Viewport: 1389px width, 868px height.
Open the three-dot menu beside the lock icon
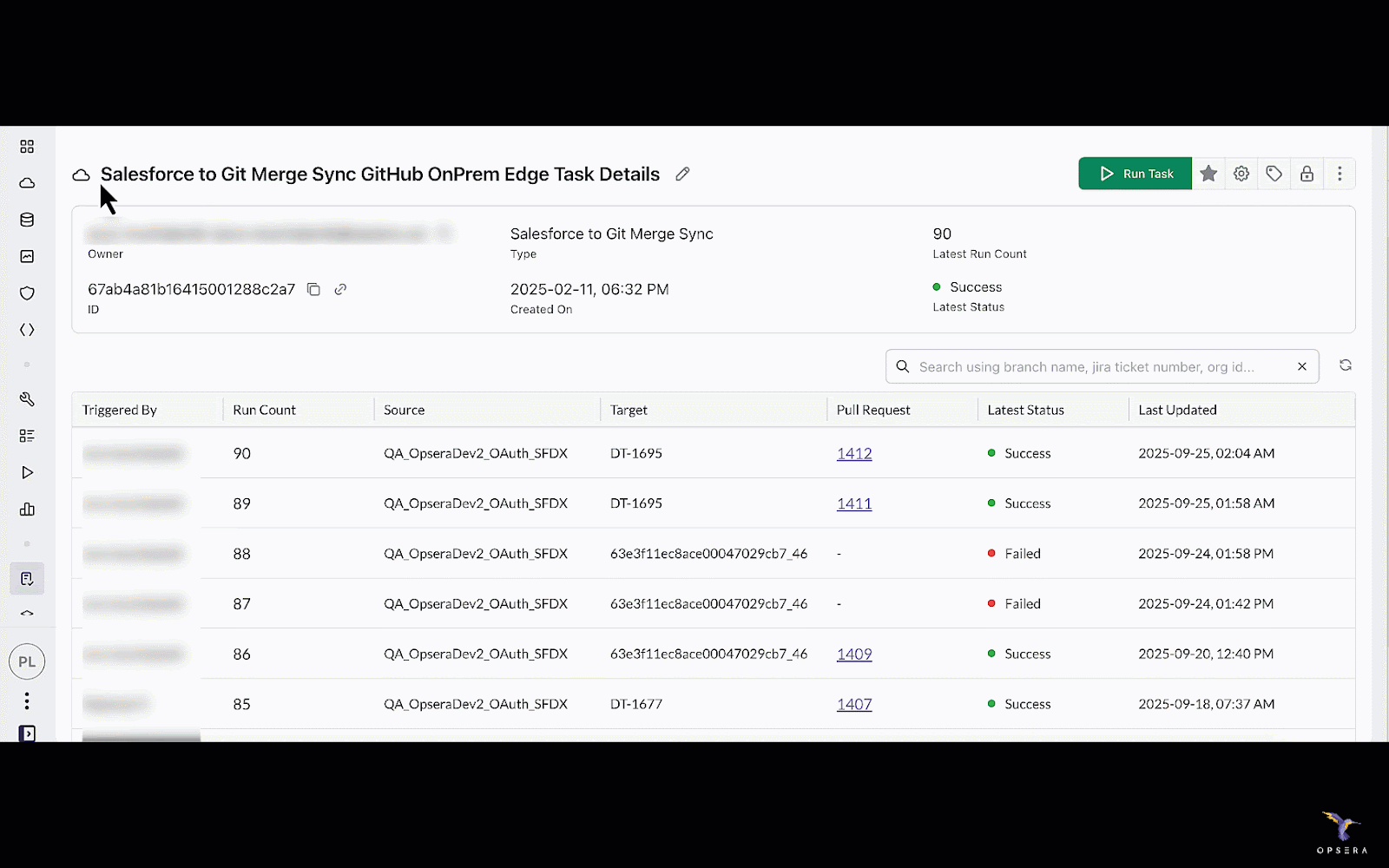click(x=1340, y=174)
